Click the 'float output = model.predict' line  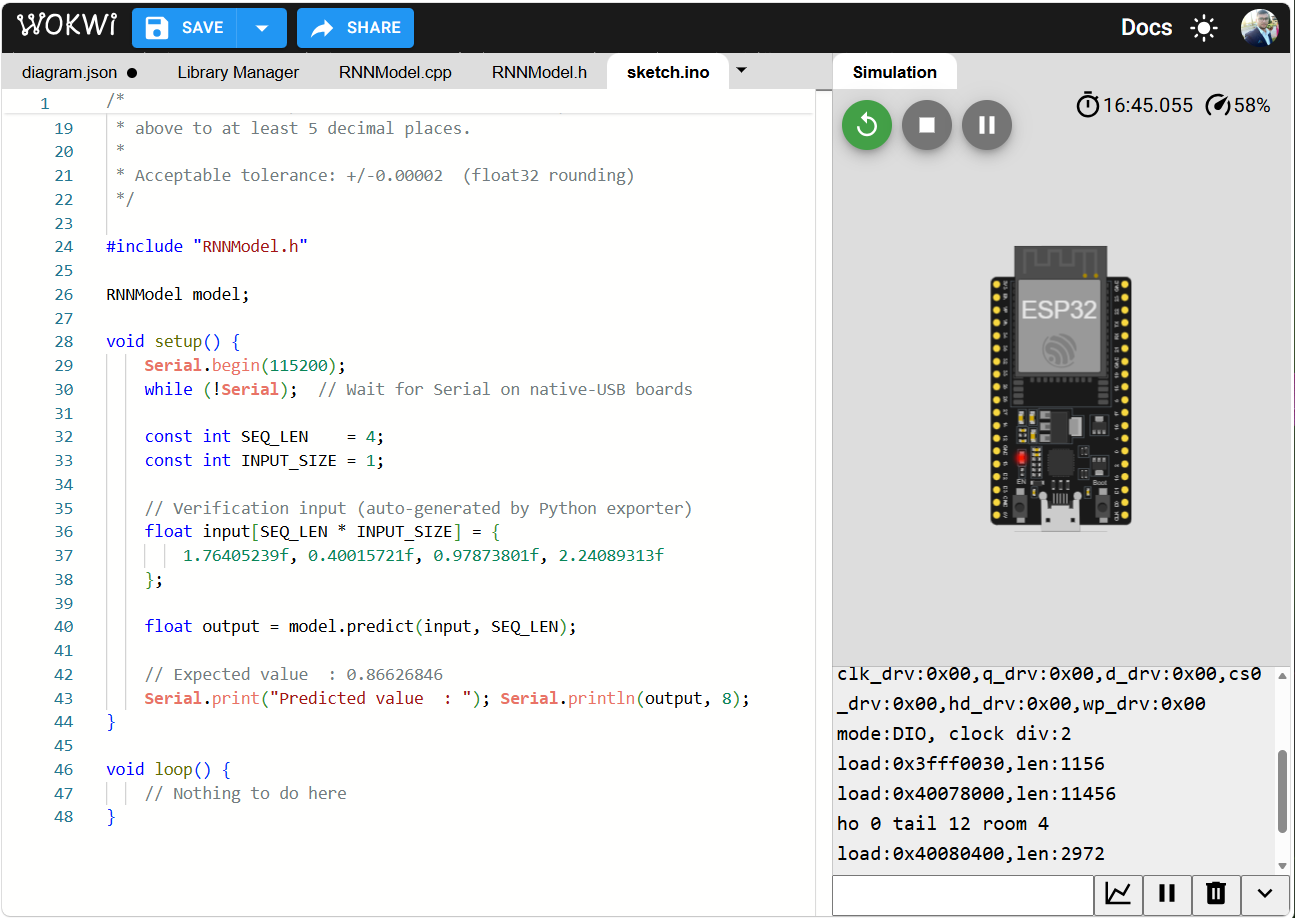(361, 627)
